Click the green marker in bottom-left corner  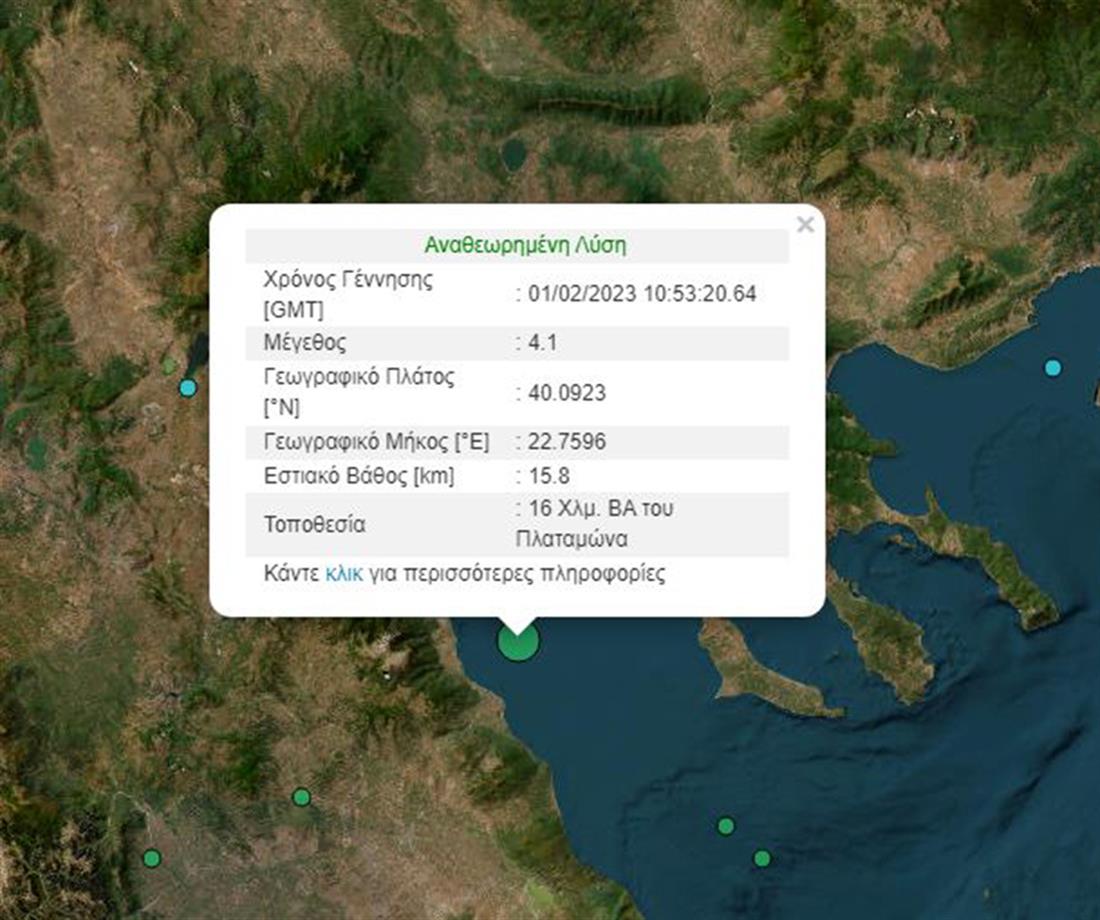[151, 858]
